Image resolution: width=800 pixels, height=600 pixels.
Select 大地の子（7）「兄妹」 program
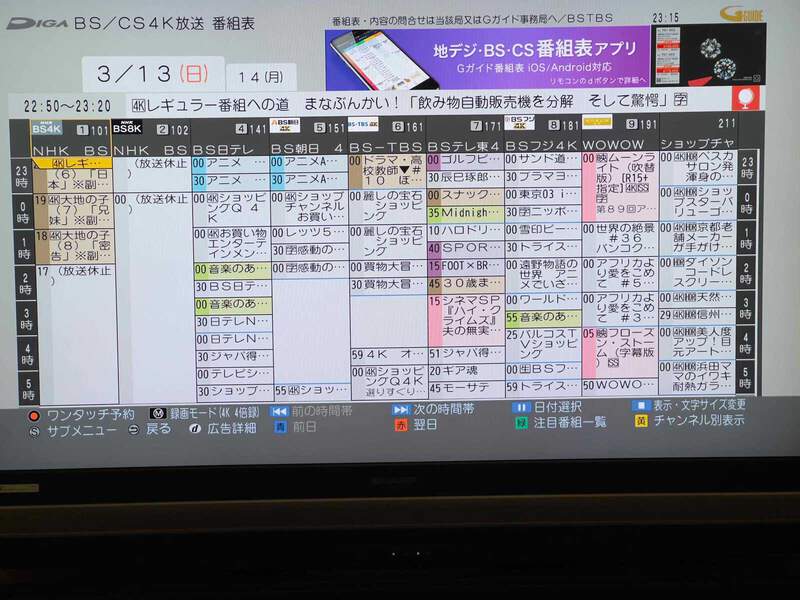pyautogui.click(x=72, y=210)
